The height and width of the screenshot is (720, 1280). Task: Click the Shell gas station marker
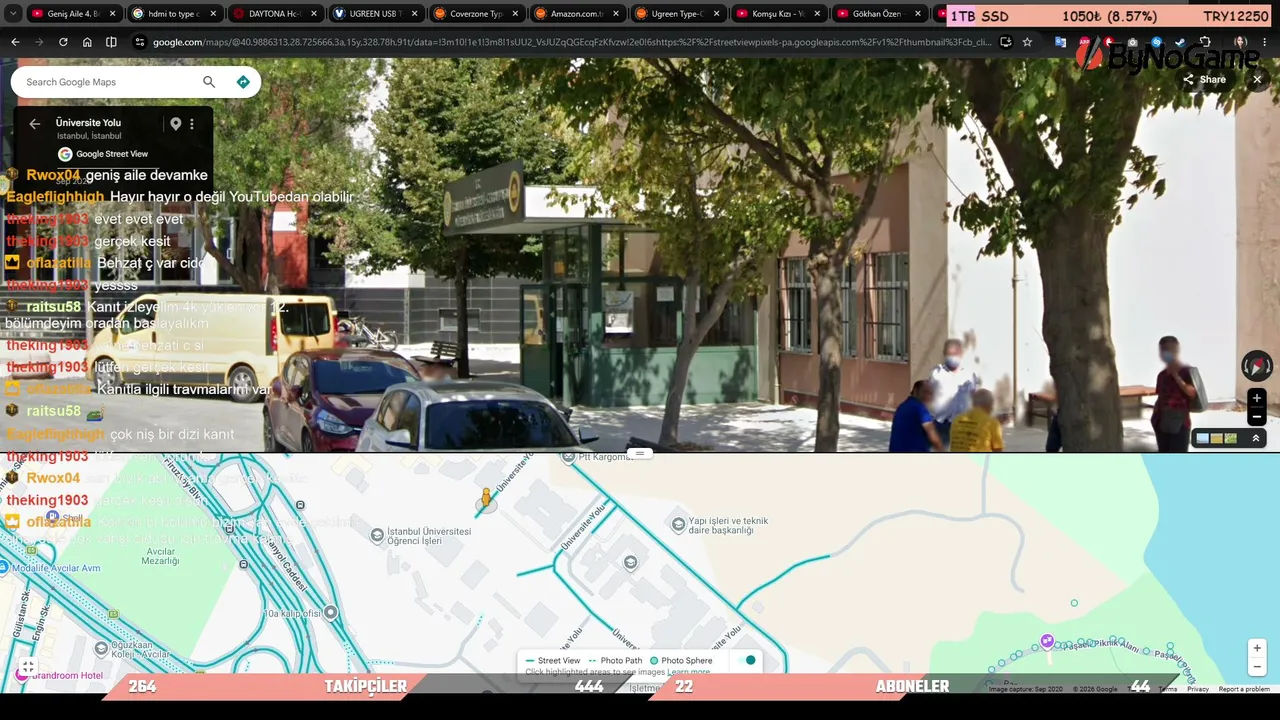point(52,516)
